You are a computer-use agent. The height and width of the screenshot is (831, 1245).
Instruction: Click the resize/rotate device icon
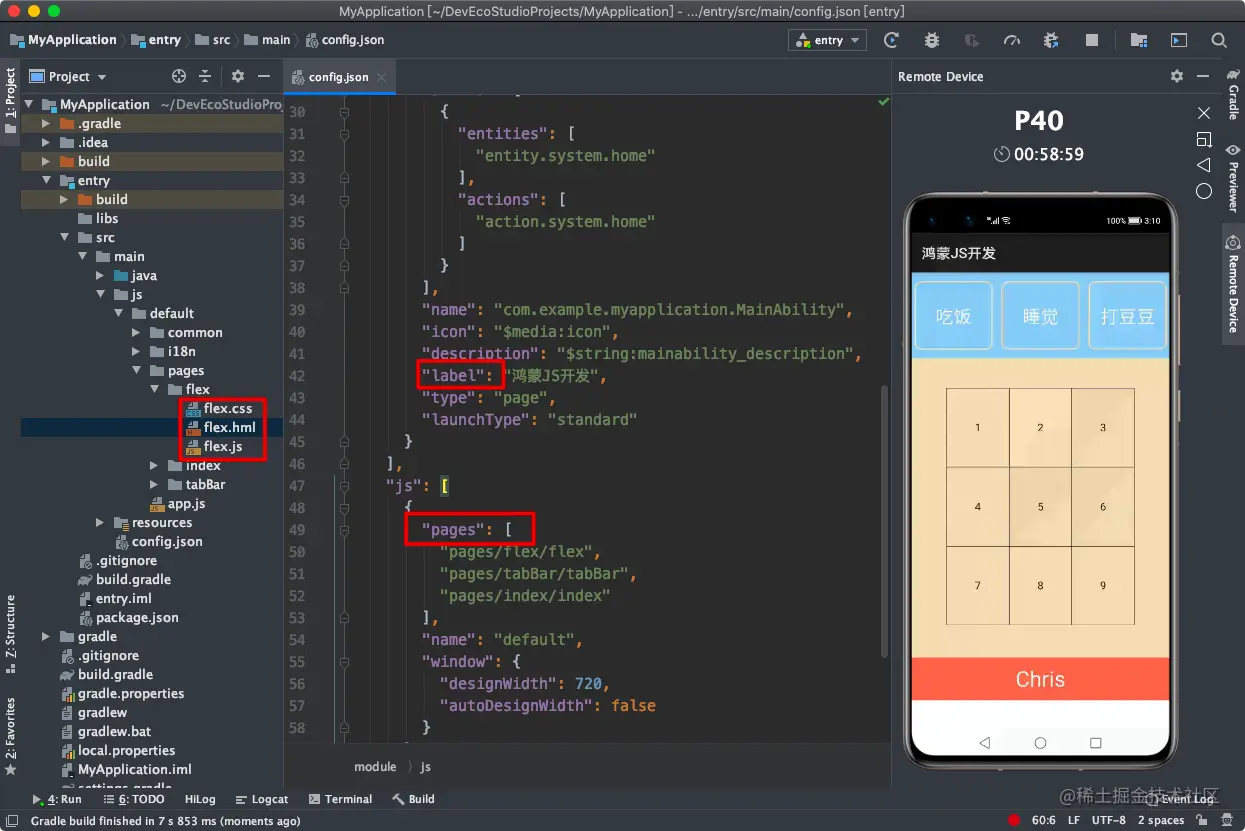[x=1204, y=139]
